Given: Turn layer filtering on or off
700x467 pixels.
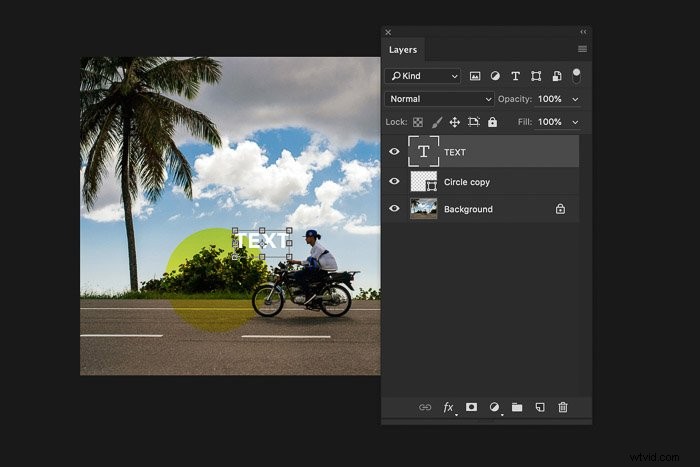Looking at the screenshot, I should point(576,76).
